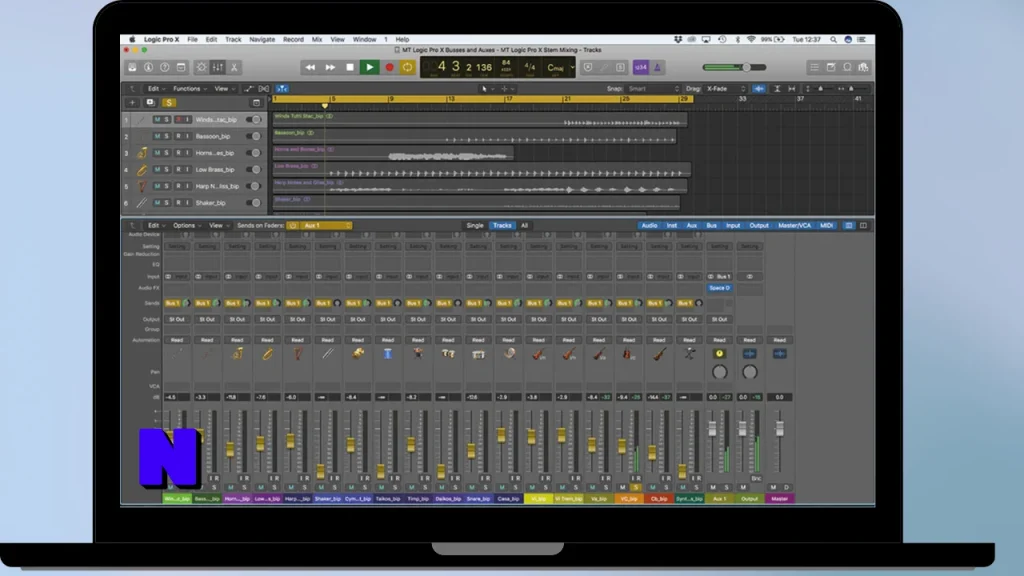1024x576 pixels.
Task: Open the List Editors button
Action: coord(814,67)
